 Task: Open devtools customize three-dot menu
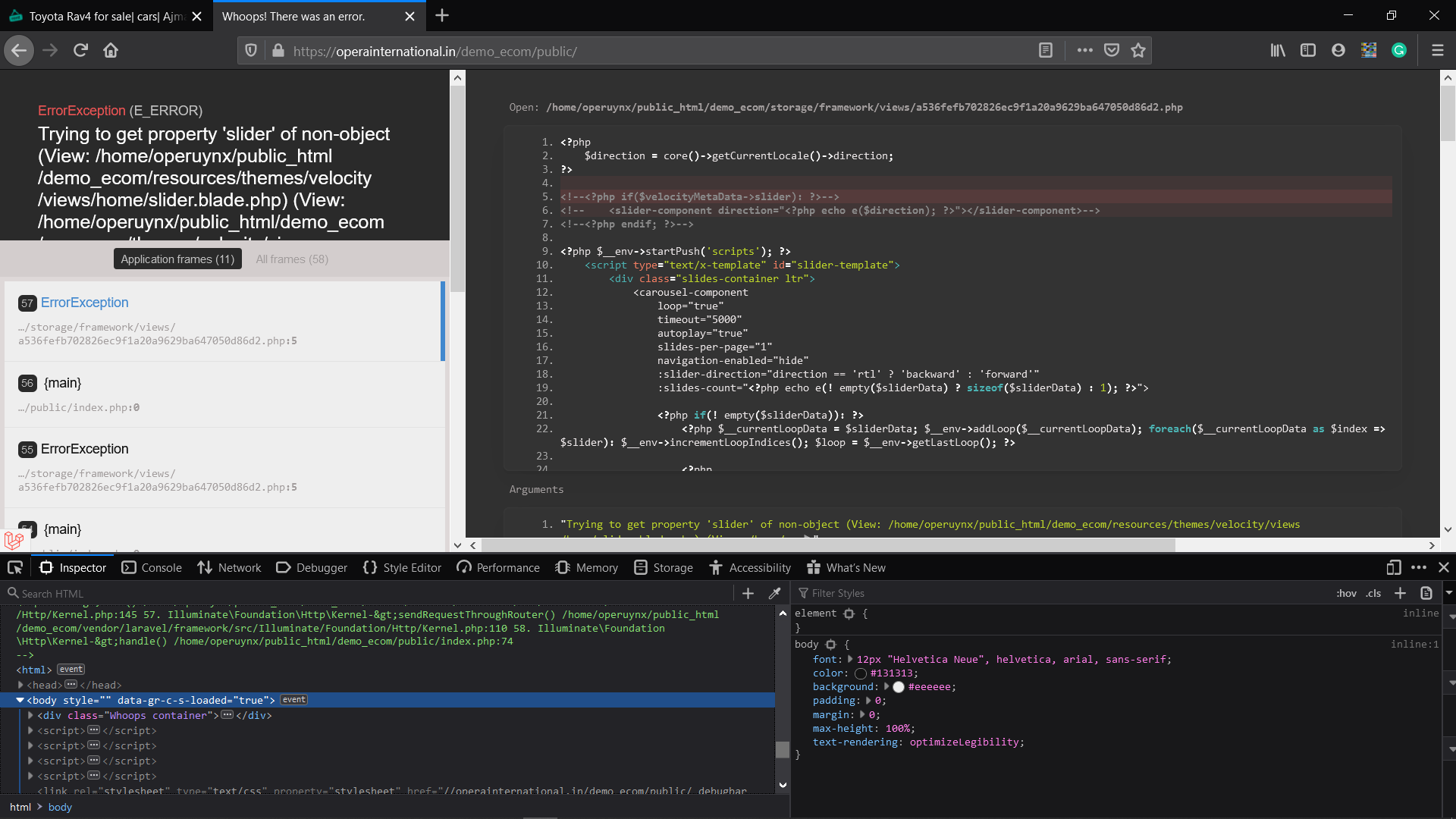point(1419,567)
